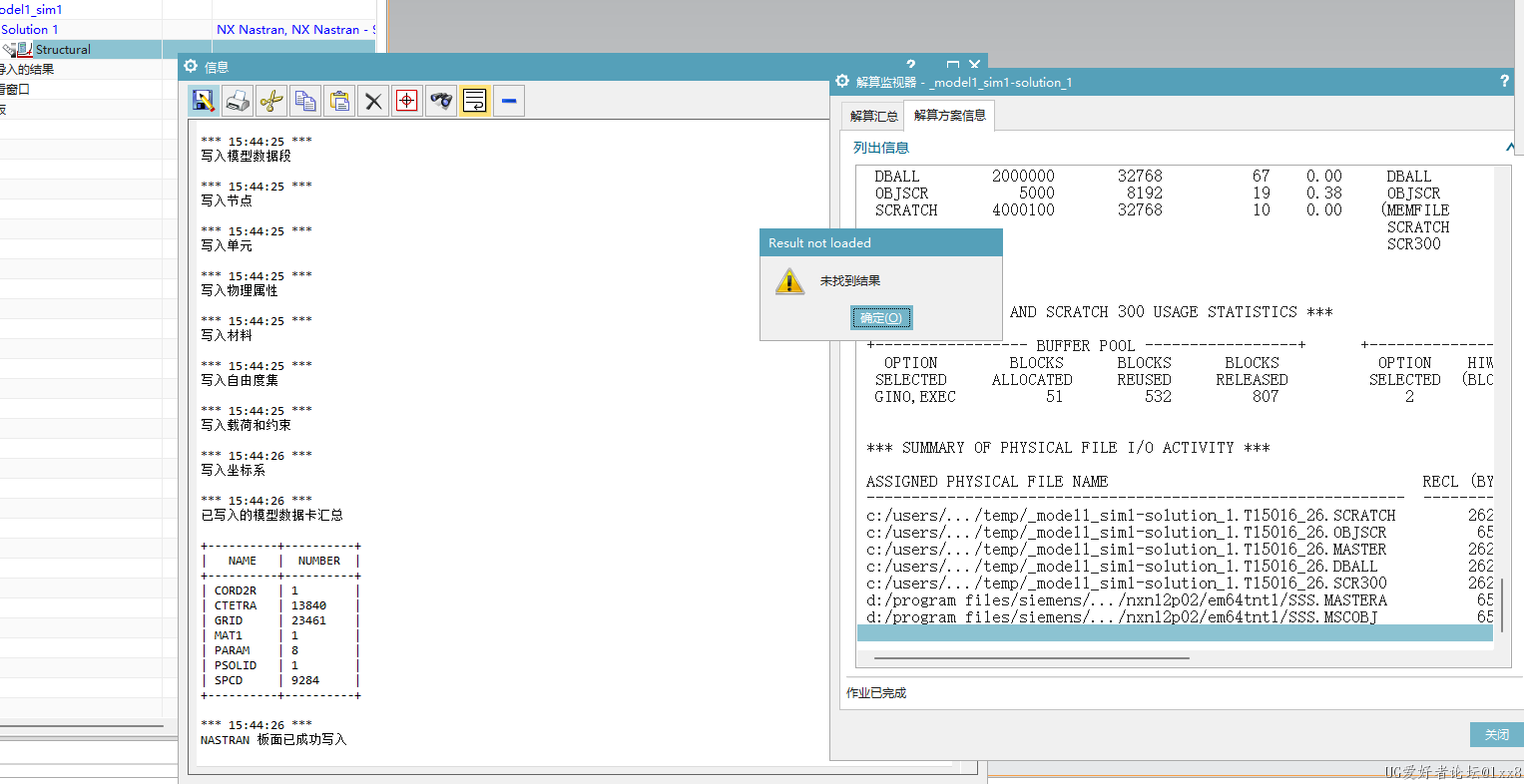Image resolution: width=1524 pixels, height=784 pixels.
Task: Click the 'GINO,EXEC' option value
Action: pyautogui.click(x=915, y=397)
